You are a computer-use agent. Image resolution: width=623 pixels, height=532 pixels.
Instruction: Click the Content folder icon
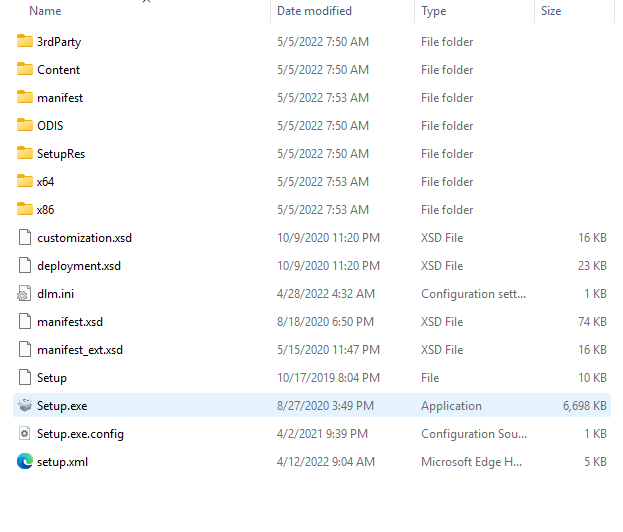click(x=25, y=69)
